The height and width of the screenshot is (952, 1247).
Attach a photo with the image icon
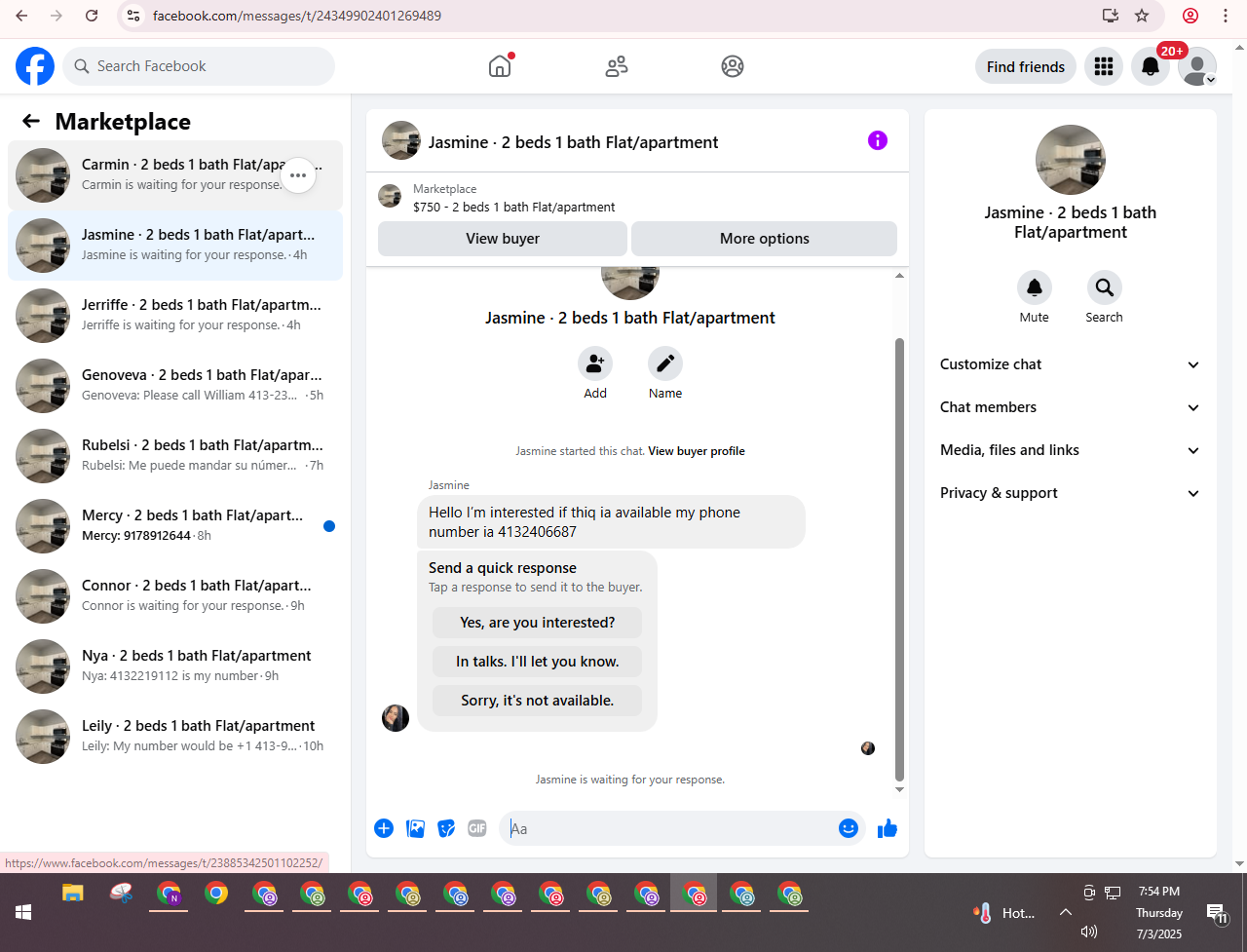coord(415,828)
